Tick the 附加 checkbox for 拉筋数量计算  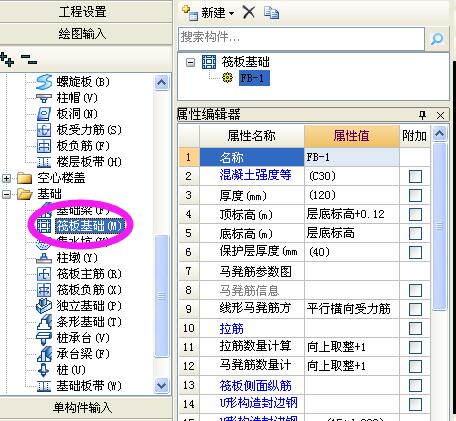pyautogui.click(x=415, y=347)
